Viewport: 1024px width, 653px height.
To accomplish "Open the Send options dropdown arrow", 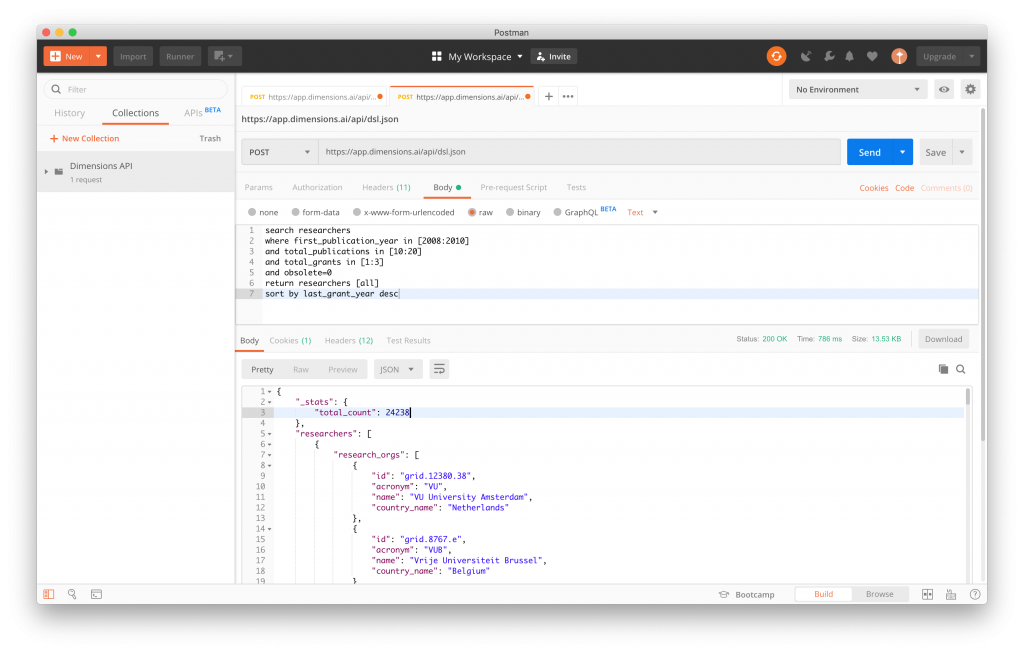I will click(x=903, y=152).
